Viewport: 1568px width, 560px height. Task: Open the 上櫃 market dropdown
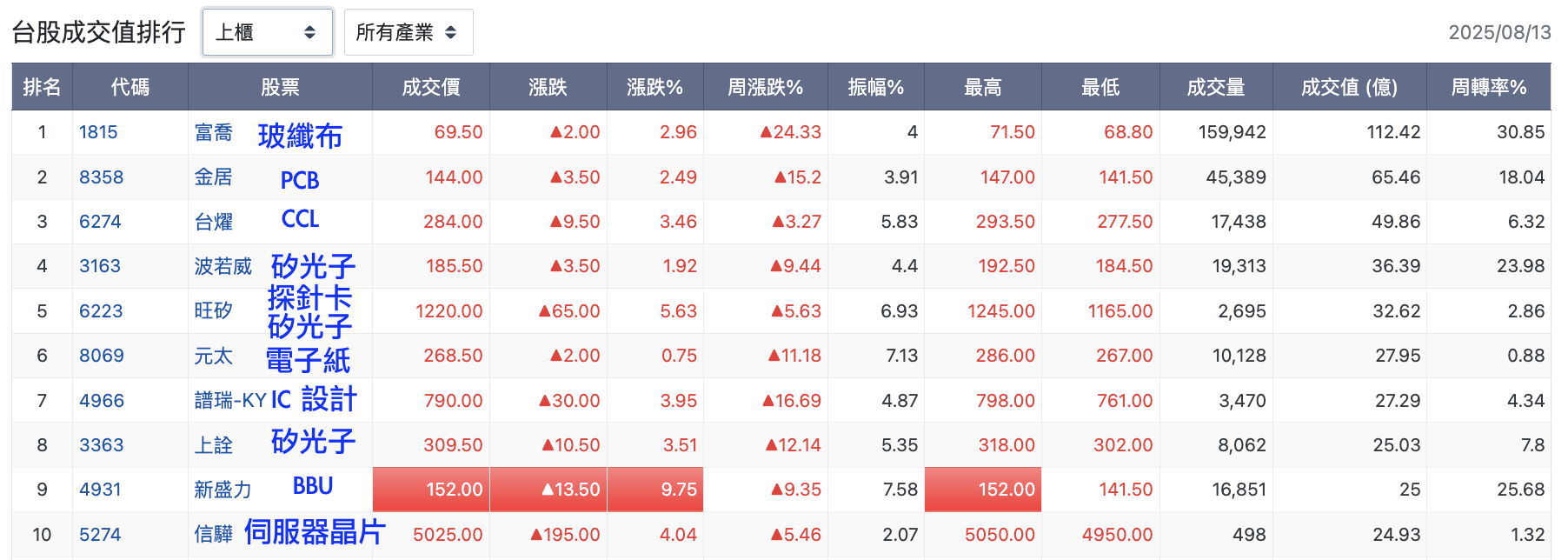pos(265,31)
